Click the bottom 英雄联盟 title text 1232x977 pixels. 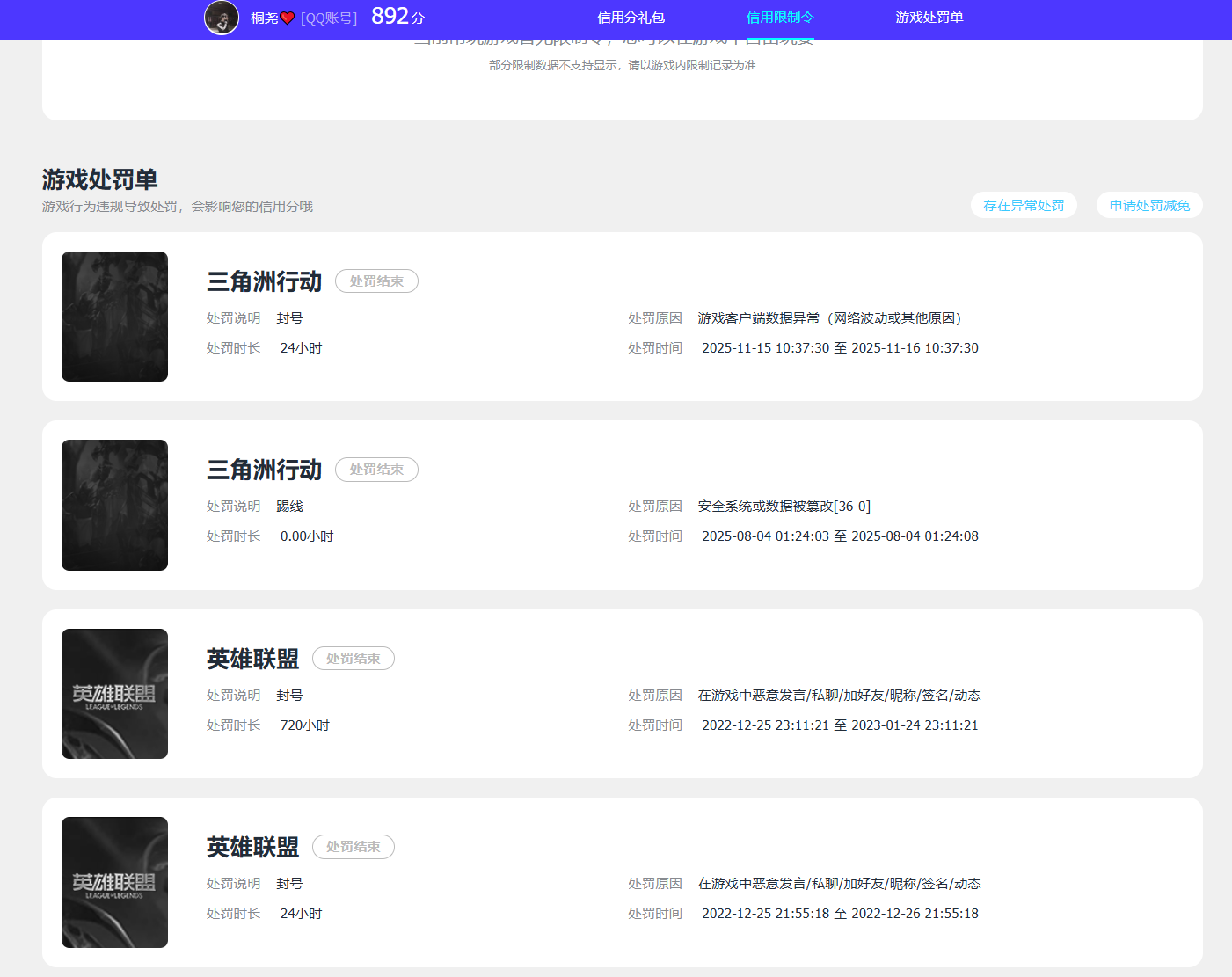click(251, 846)
